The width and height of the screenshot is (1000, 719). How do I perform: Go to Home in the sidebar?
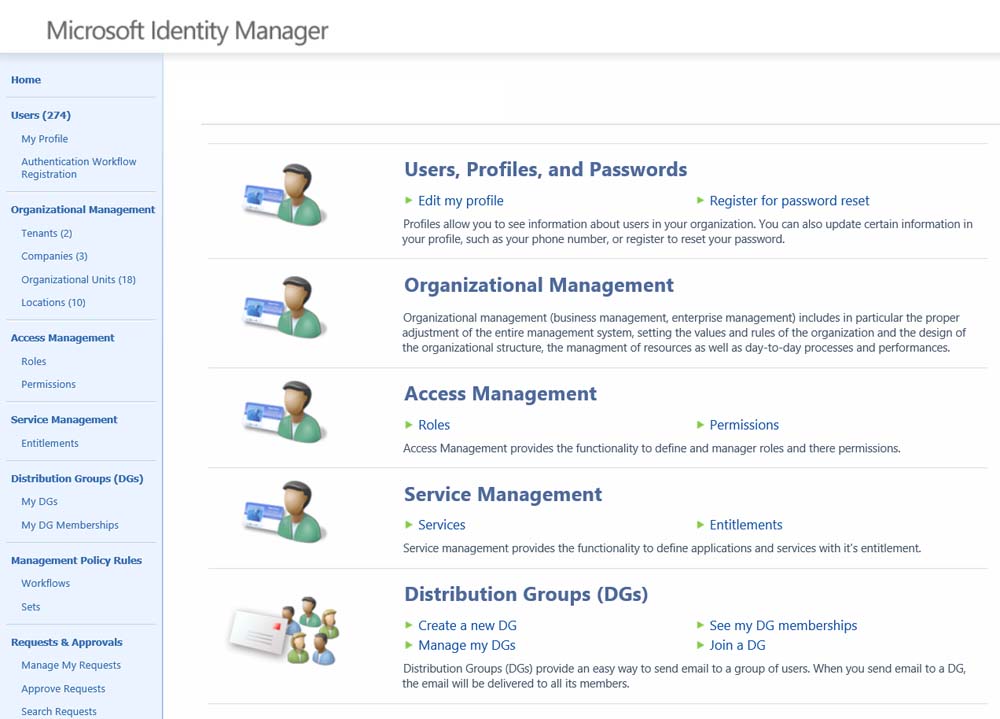26,80
